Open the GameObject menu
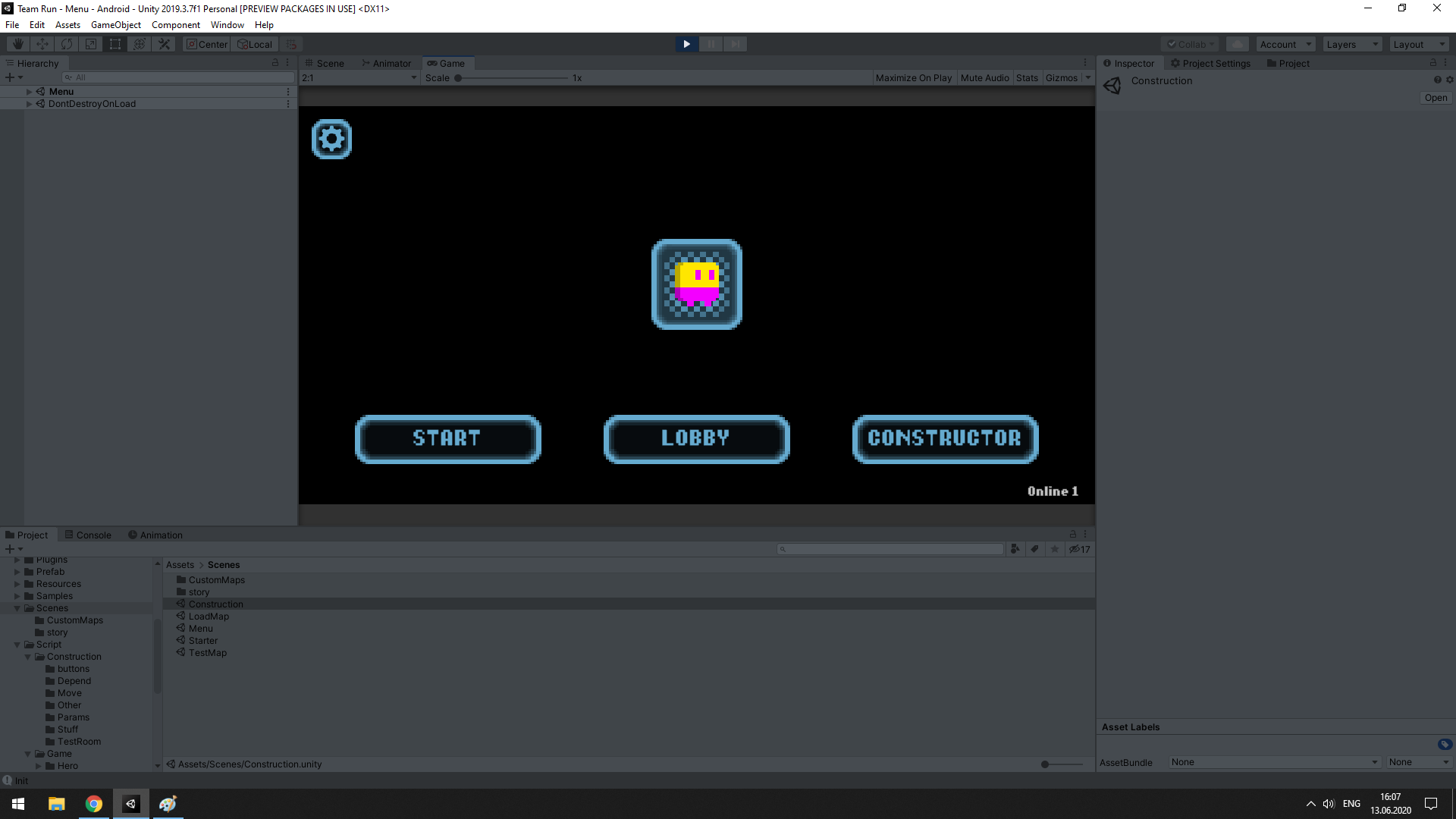The width and height of the screenshot is (1456, 819). [115, 25]
